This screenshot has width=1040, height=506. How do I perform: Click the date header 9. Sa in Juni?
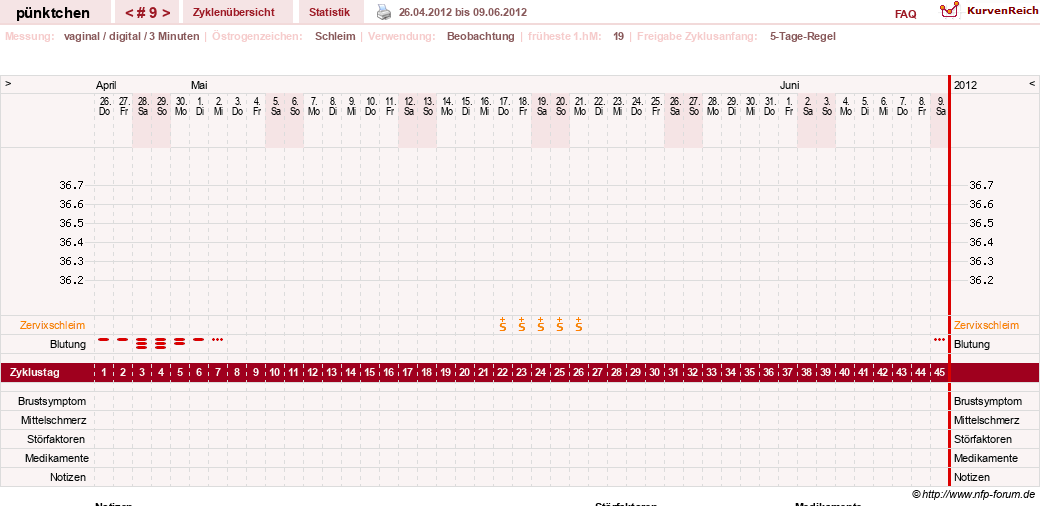click(940, 106)
